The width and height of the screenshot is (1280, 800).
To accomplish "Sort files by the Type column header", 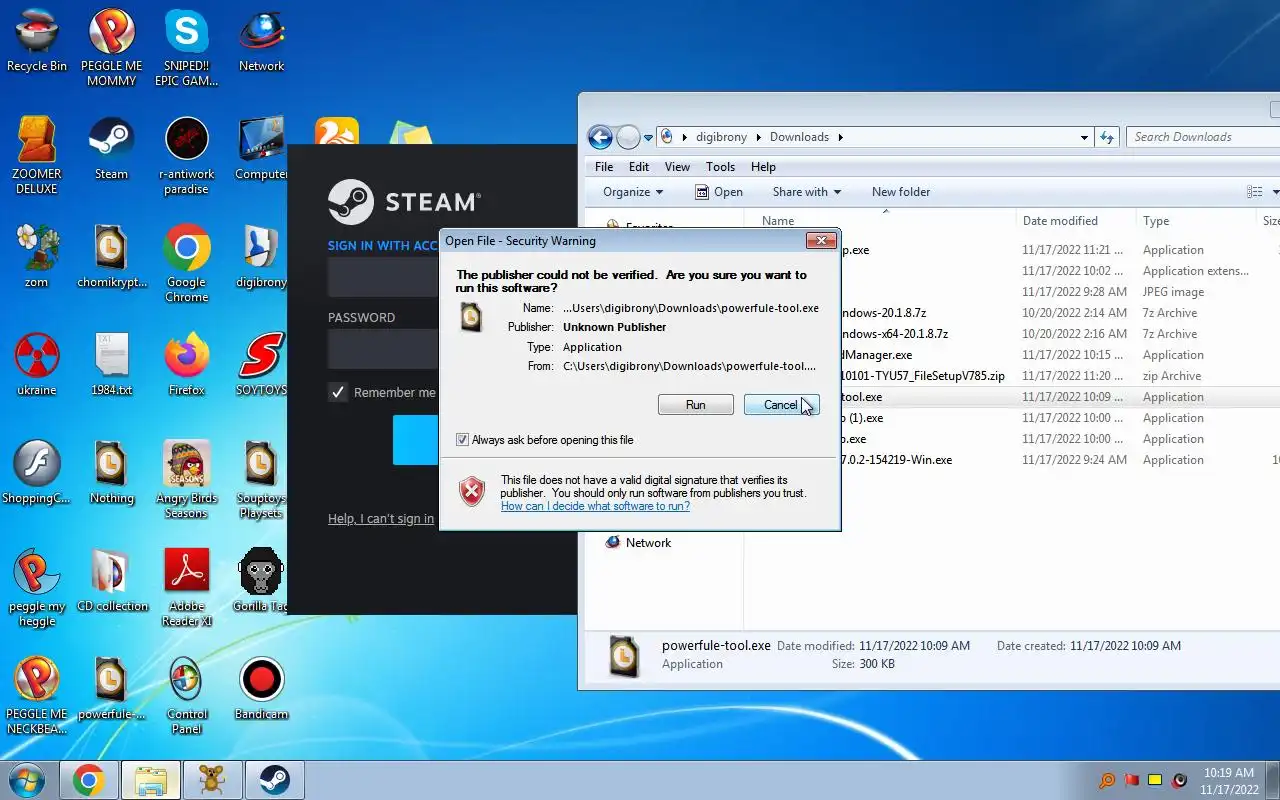I will (x=1197, y=221).
